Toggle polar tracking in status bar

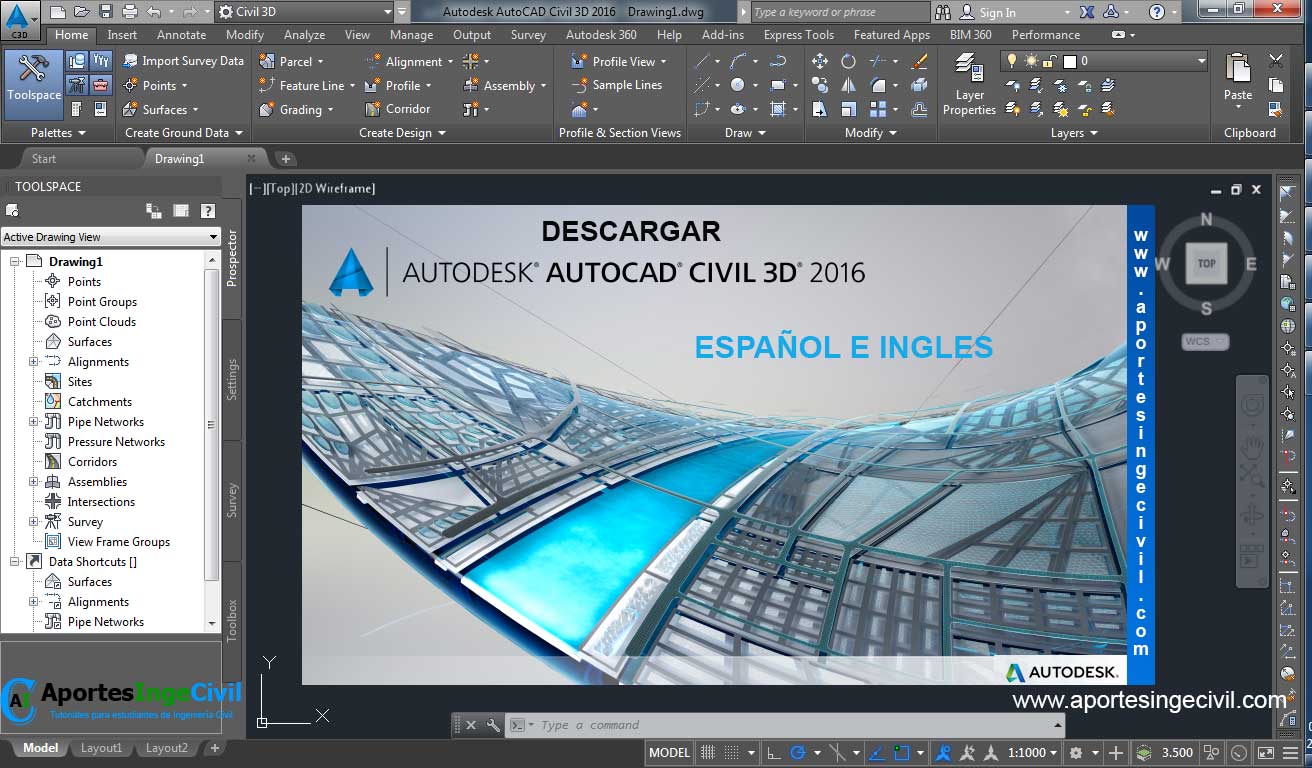(x=798, y=753)
